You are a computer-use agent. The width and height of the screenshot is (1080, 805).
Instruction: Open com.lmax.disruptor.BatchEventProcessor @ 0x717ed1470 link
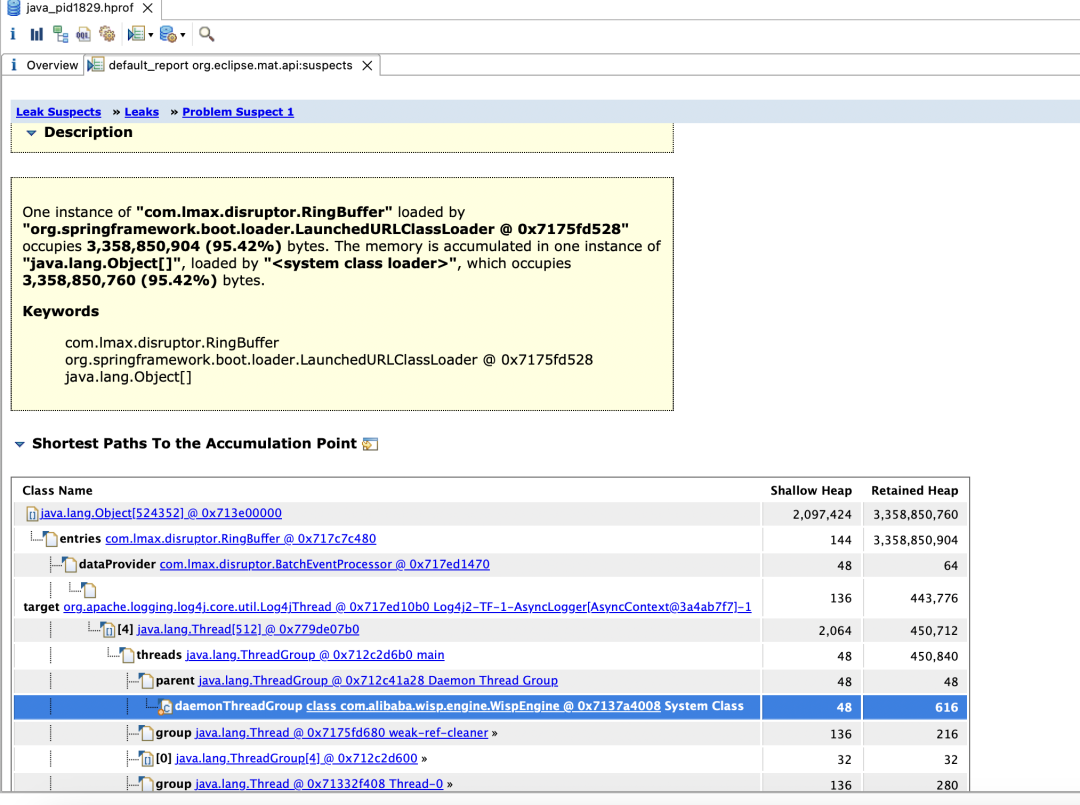pos(324,564)
